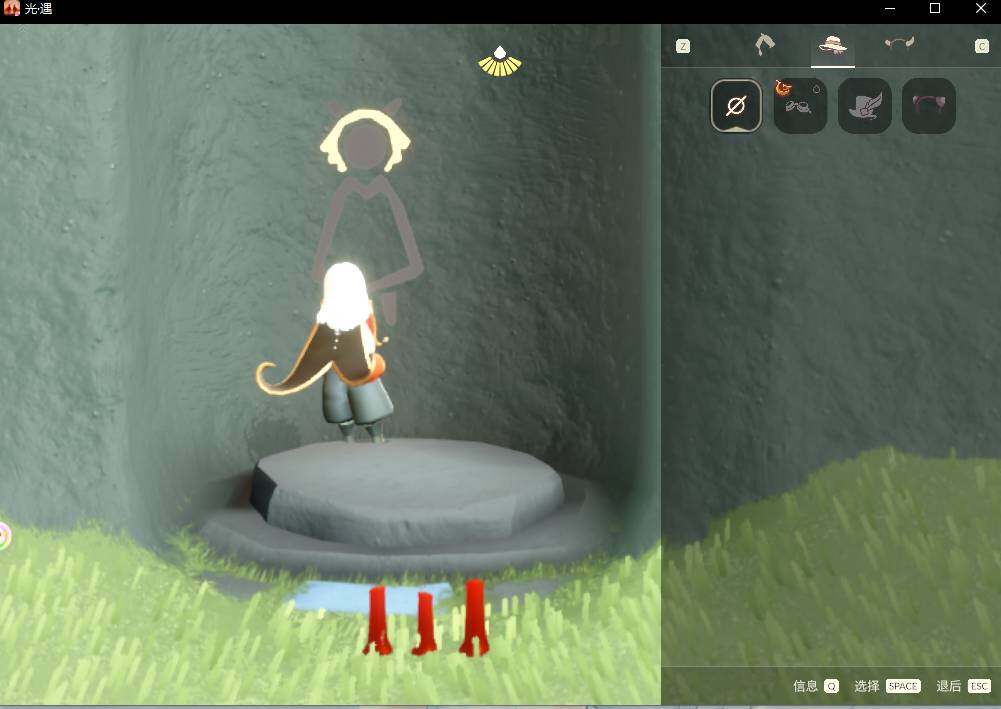Open the horn accessory tab
The image size is (1001, 709).
(x=899, y=43)
